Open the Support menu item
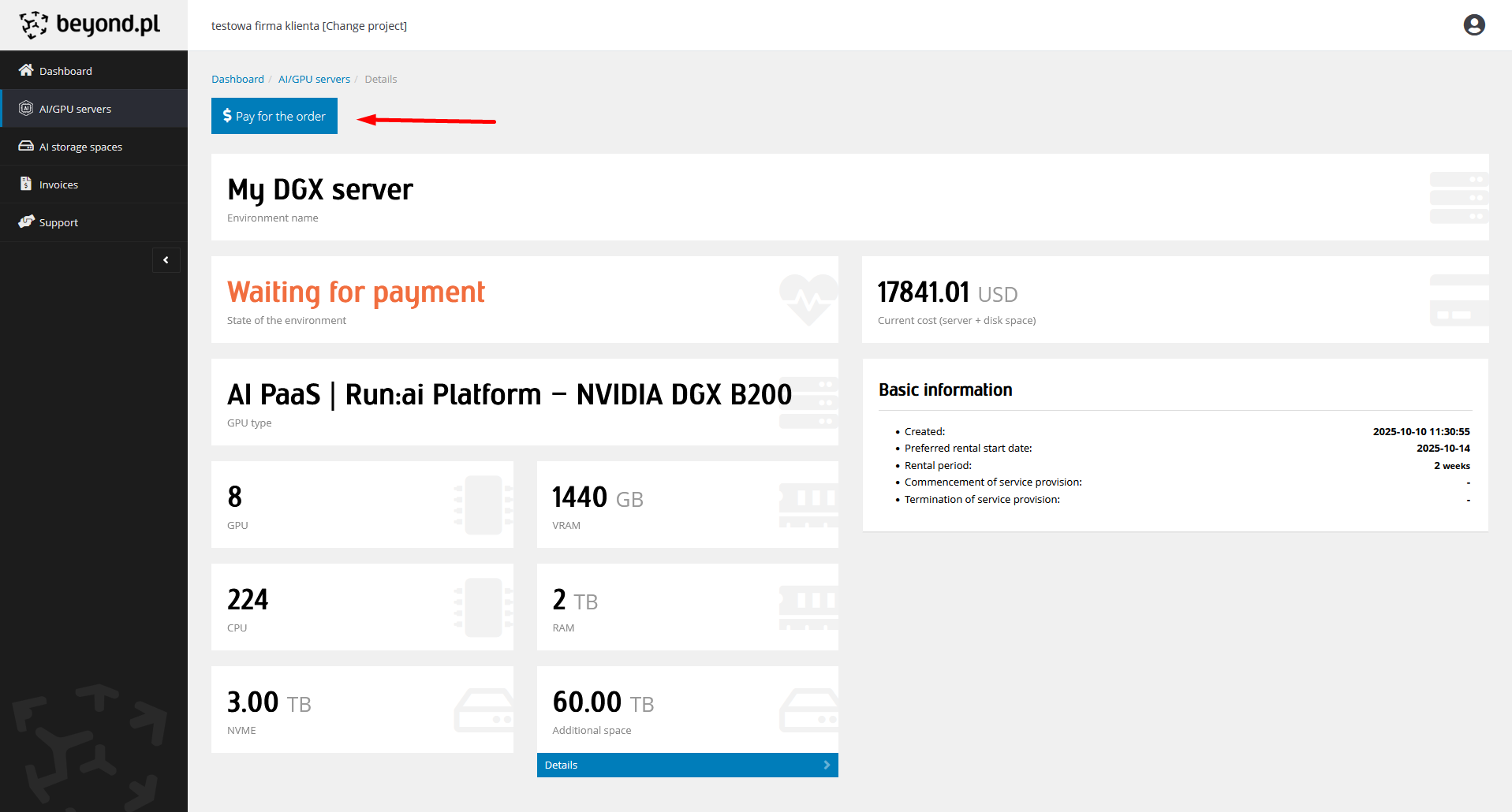Image resolution: width=1512 pixels, height=812 pixels. click(94, 222)
